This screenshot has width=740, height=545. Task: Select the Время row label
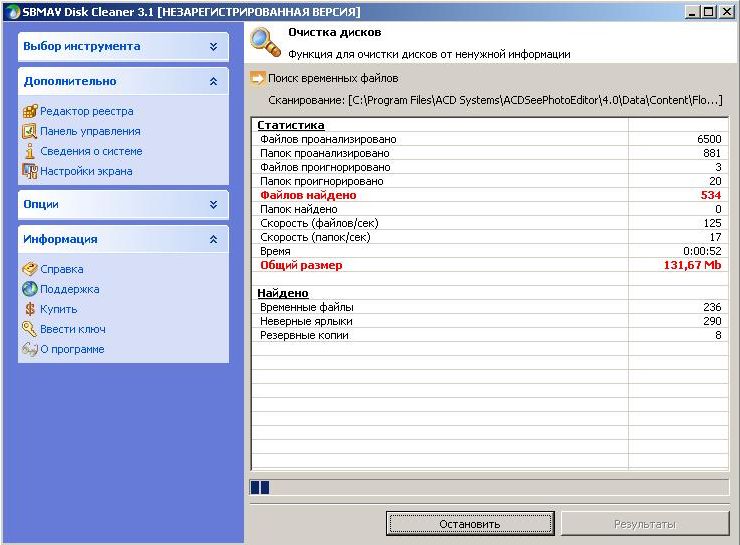coord(275,251)
